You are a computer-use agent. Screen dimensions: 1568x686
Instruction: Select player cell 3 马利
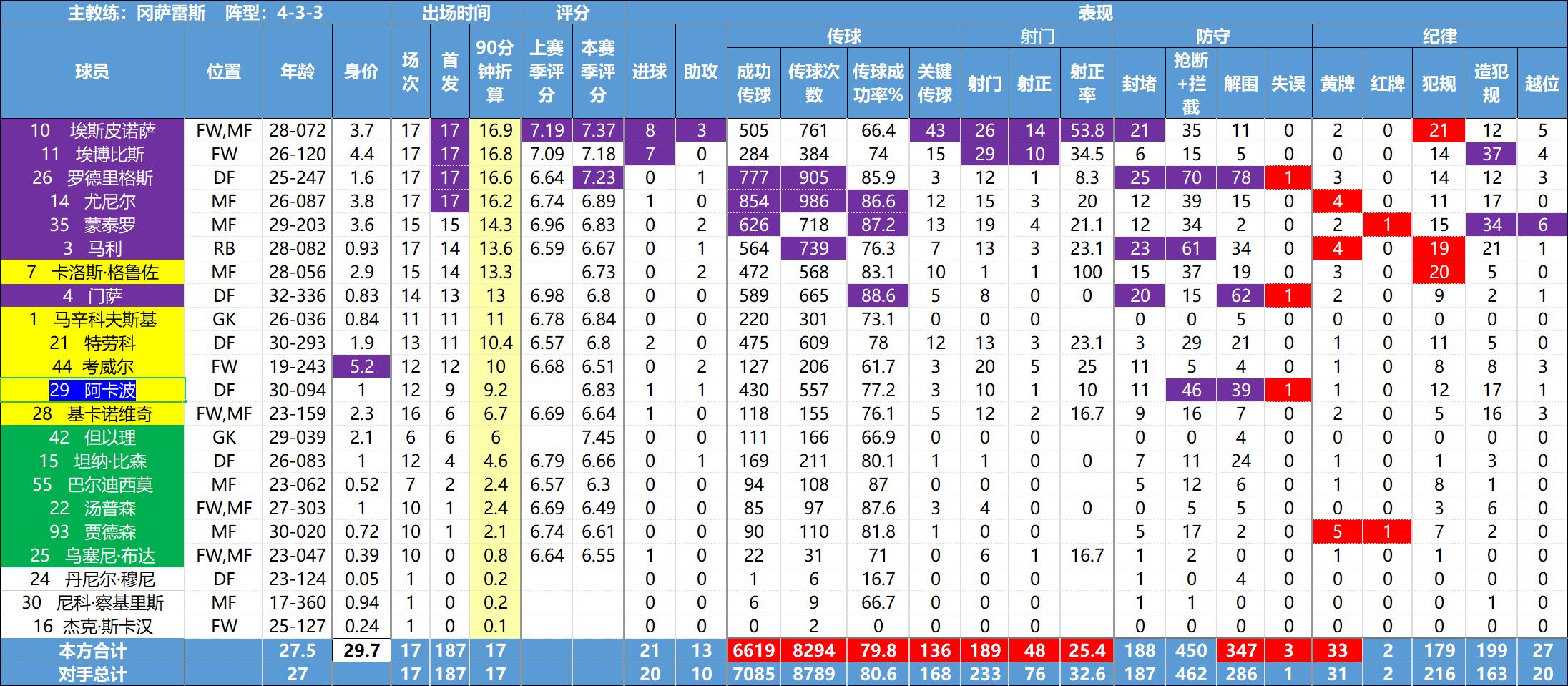92,248
